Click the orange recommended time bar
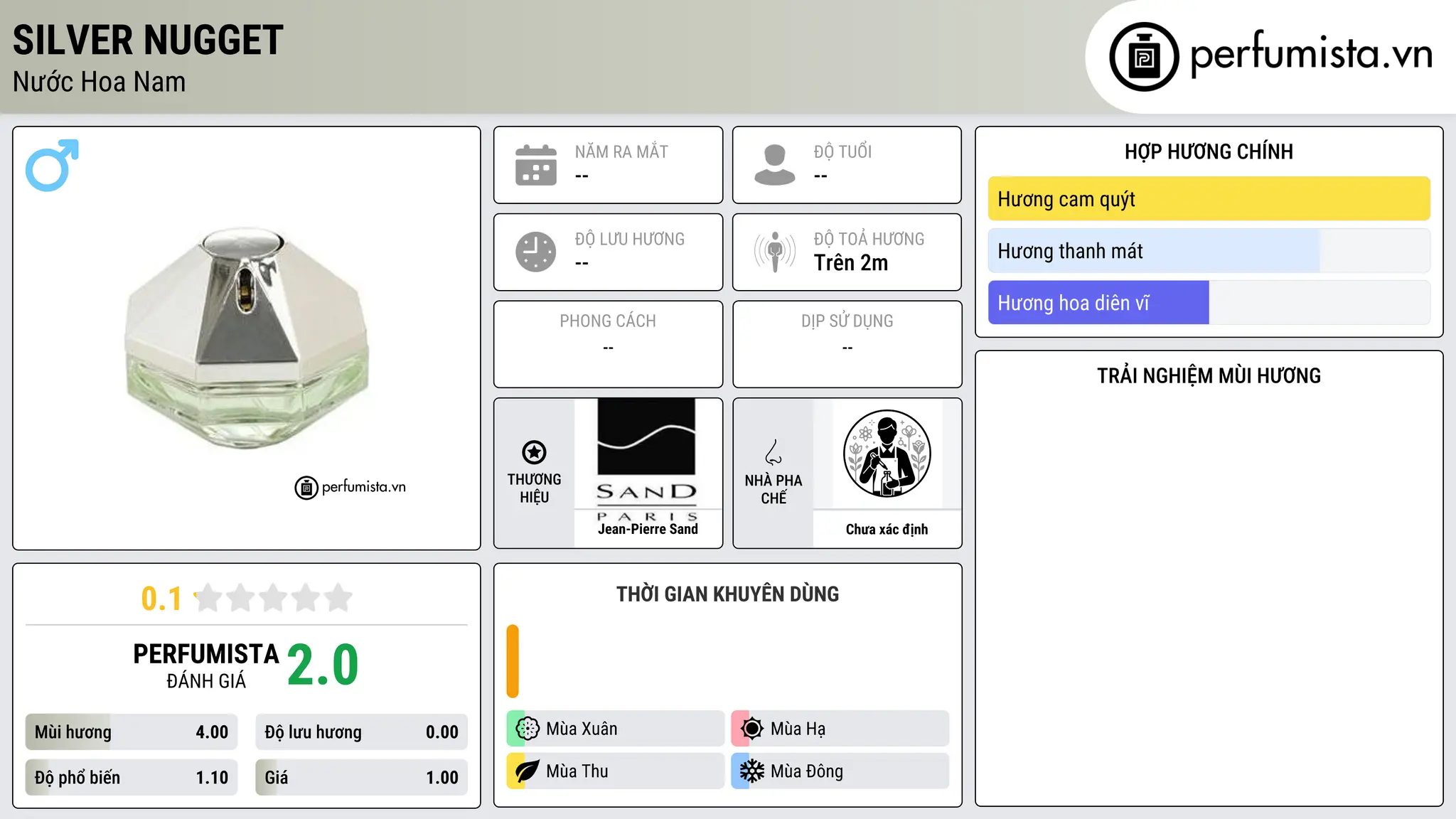 pyautogui.click(x=513, y=661)
